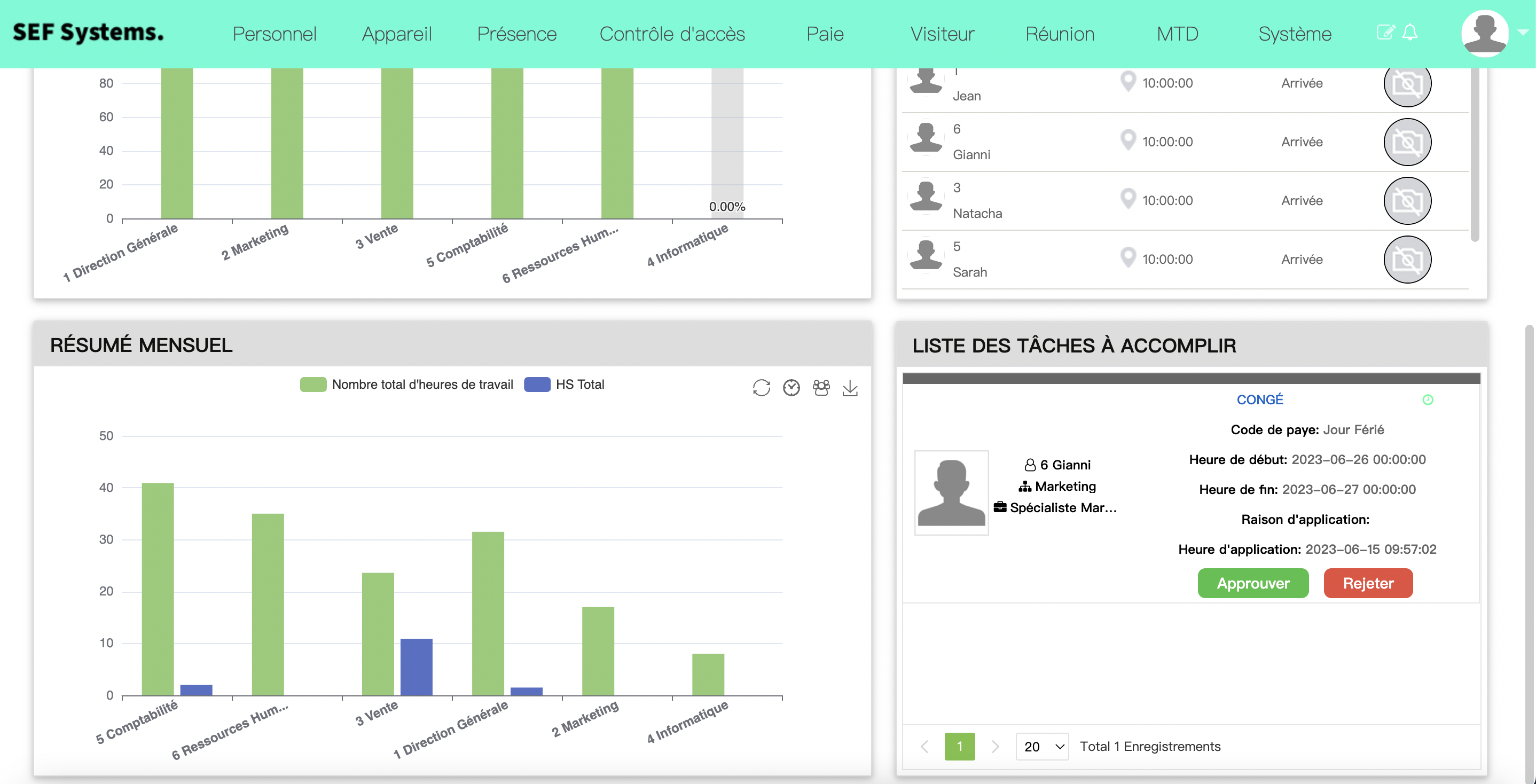1536x784 pixels.
Task: Open the time period selector on the monthly chart
Action: [x=790, y=388]
